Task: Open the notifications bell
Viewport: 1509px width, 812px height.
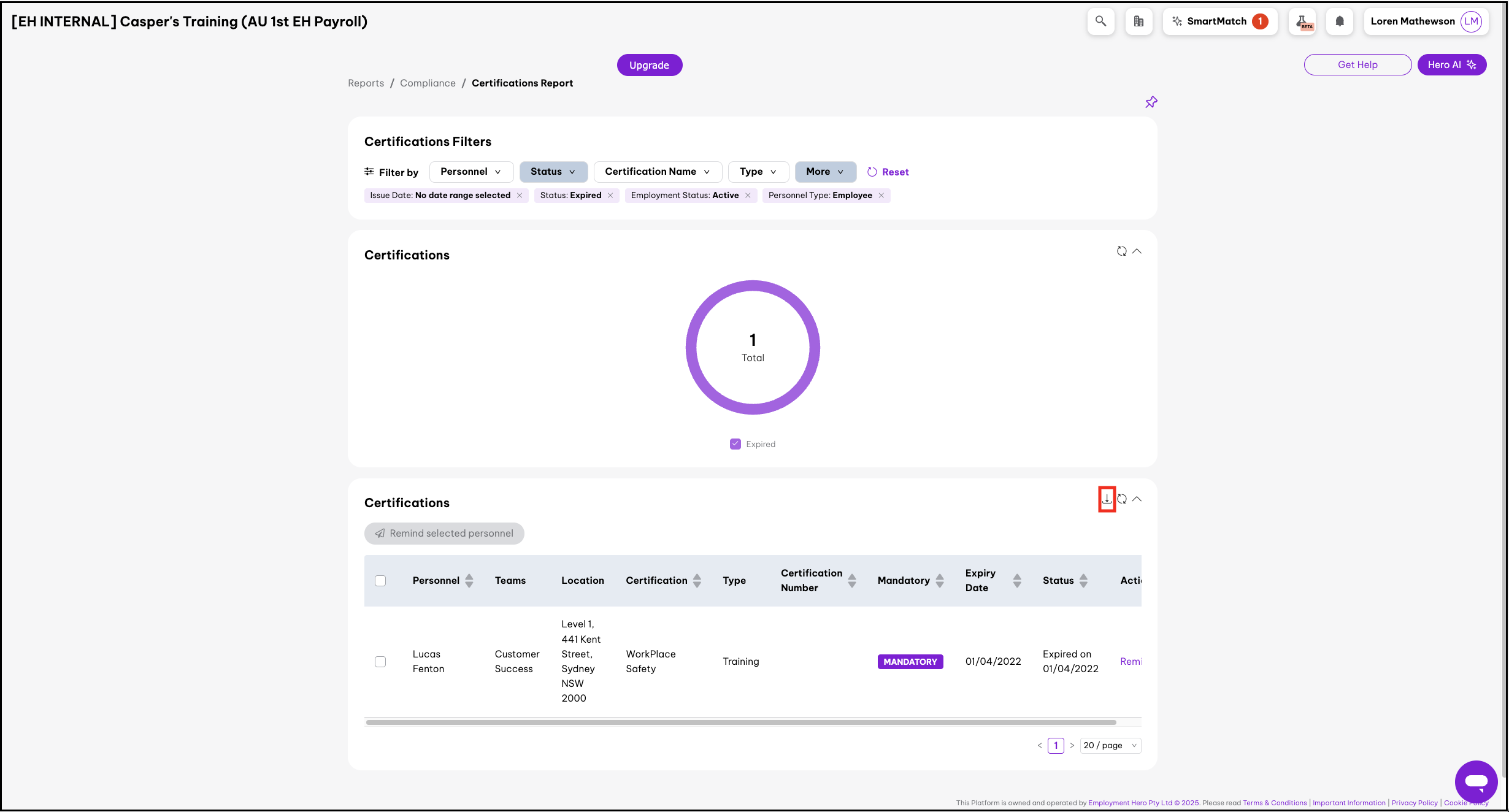Action: tap(1340, 21)
